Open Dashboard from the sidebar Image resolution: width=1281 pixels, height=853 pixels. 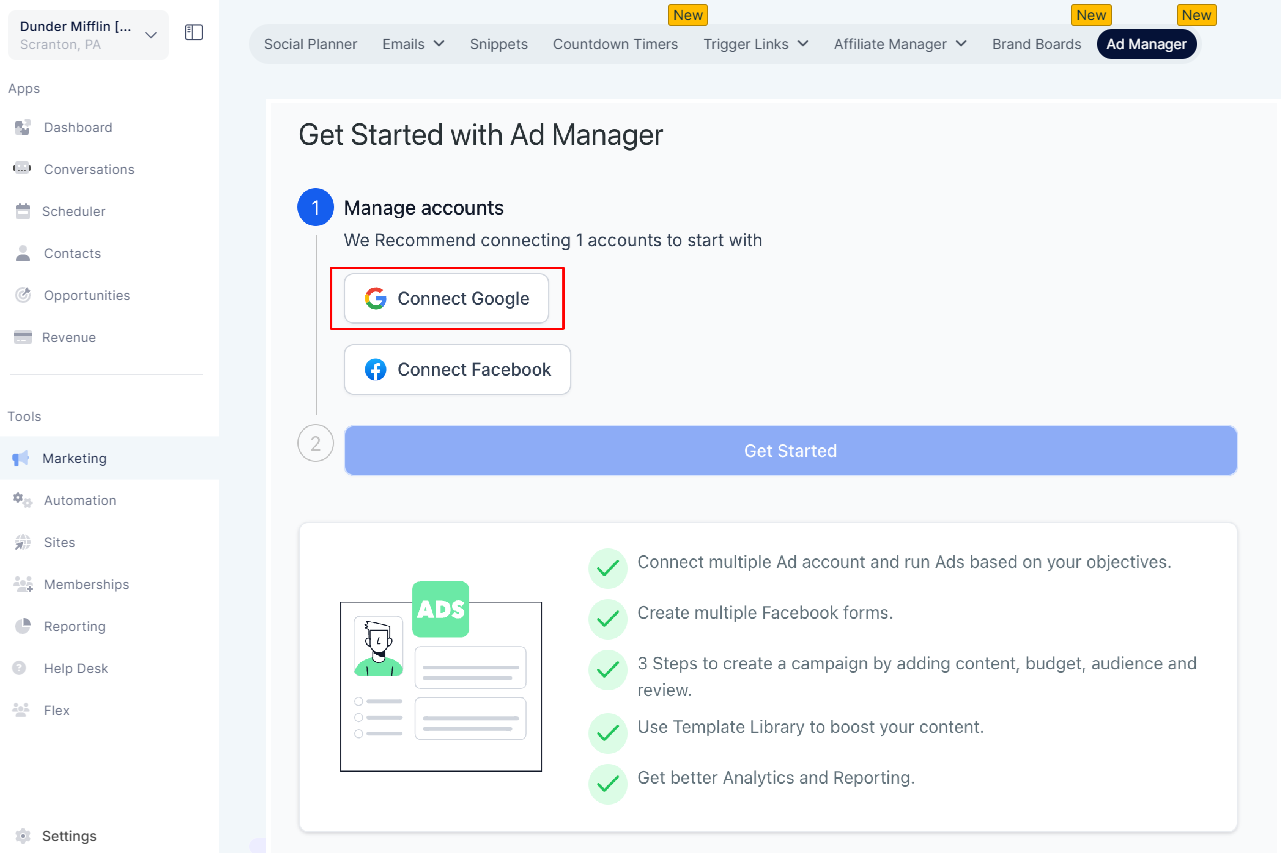tap(78, 127)
